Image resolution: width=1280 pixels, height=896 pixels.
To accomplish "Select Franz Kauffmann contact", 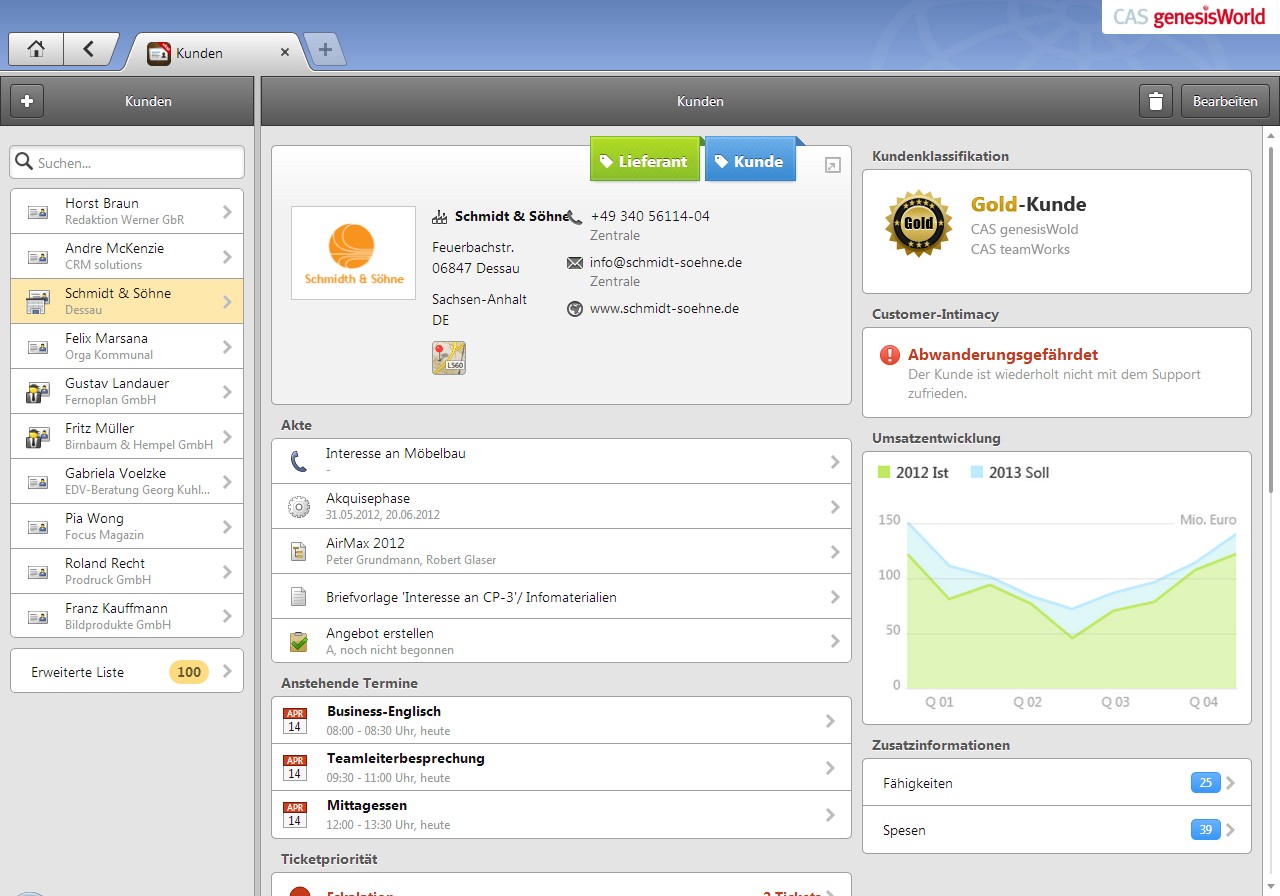I will coord(127,616).
